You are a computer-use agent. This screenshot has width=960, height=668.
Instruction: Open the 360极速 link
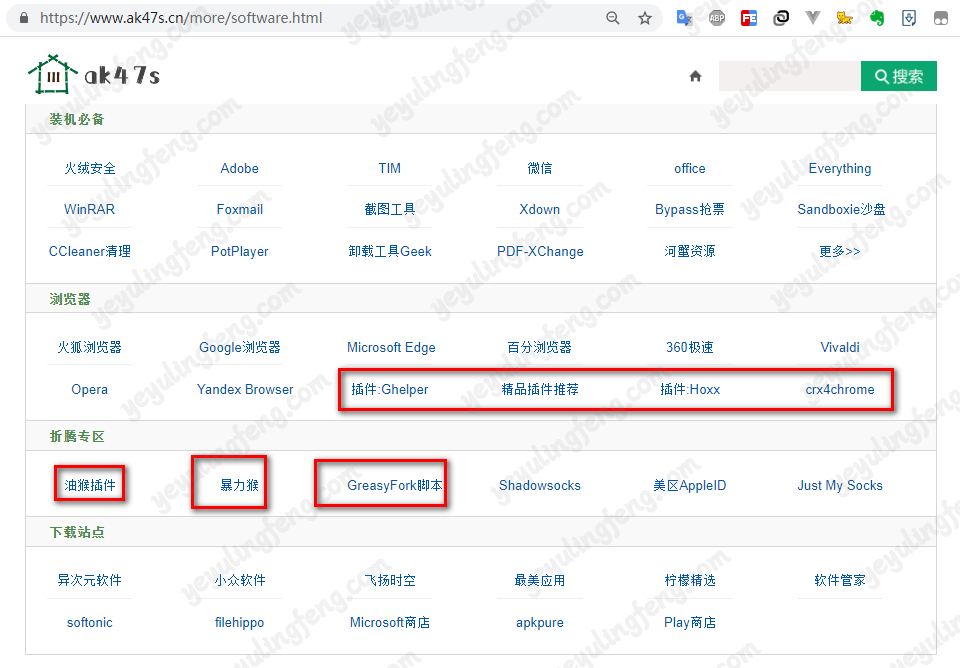point(689,347)
